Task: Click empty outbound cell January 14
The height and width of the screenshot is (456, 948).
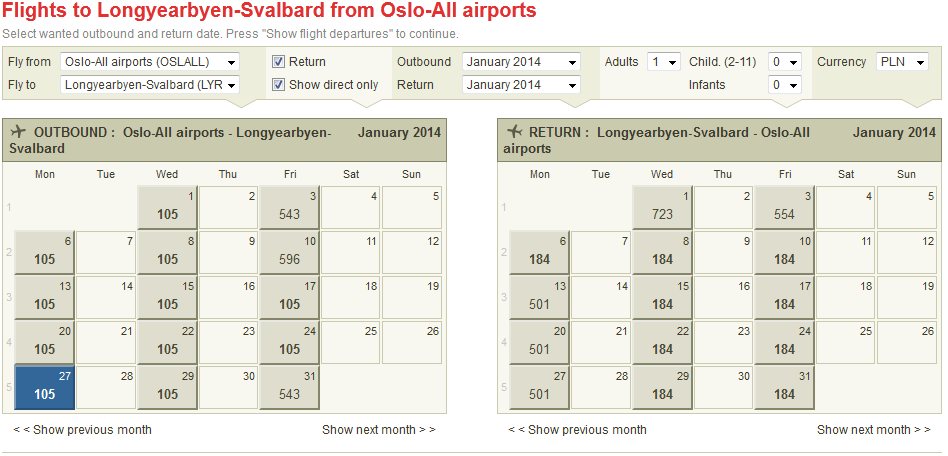Action: (106, 298)
